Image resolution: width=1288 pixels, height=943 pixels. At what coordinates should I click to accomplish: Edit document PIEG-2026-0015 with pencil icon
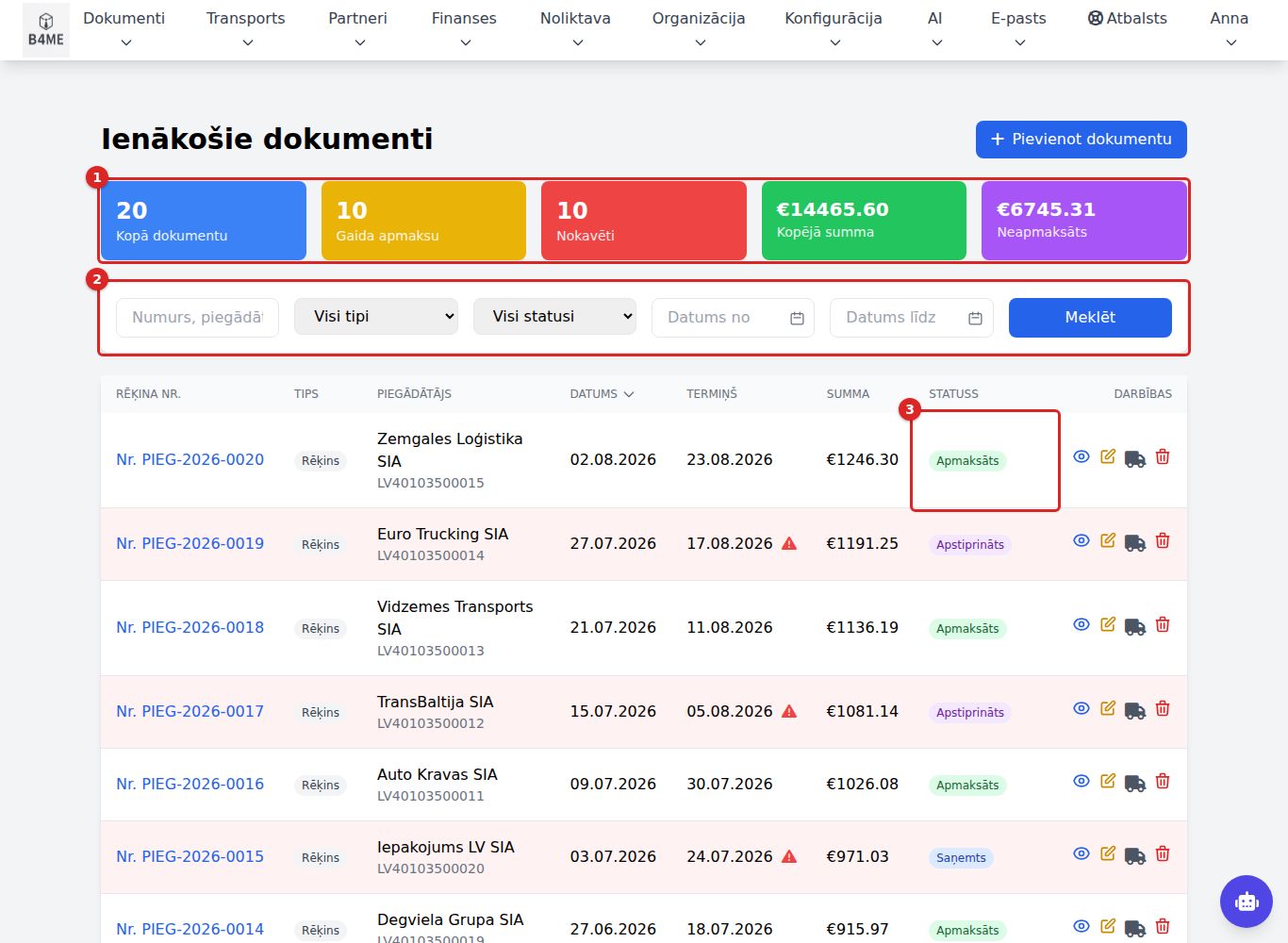pos(1108,853)
